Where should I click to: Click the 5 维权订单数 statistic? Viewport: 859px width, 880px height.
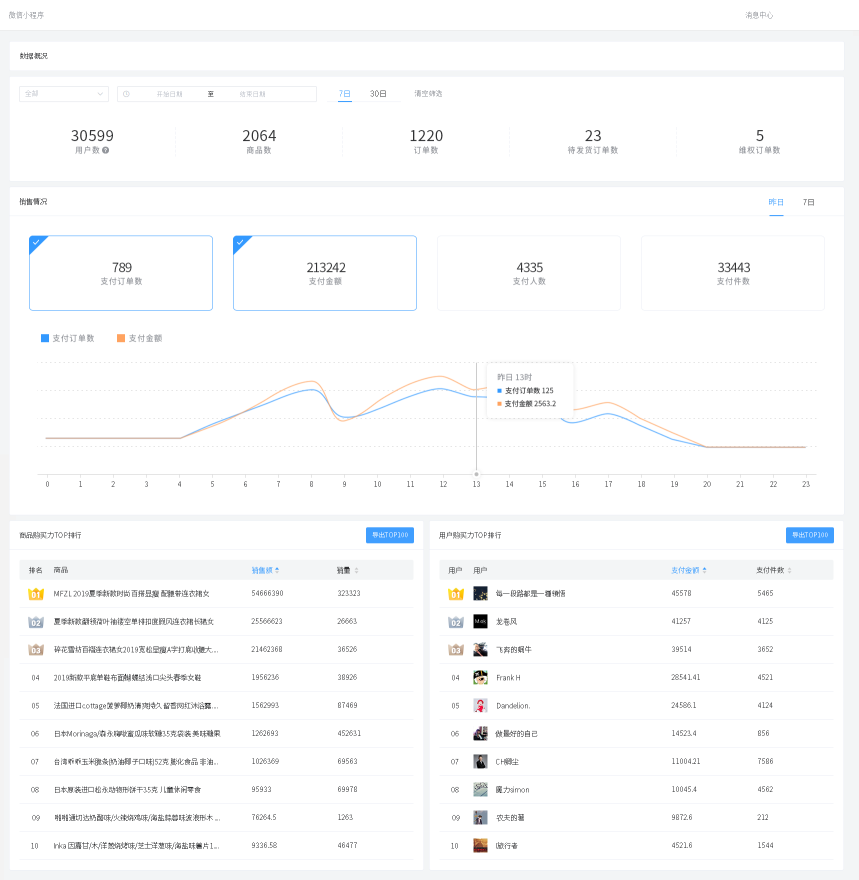(759, 141)
